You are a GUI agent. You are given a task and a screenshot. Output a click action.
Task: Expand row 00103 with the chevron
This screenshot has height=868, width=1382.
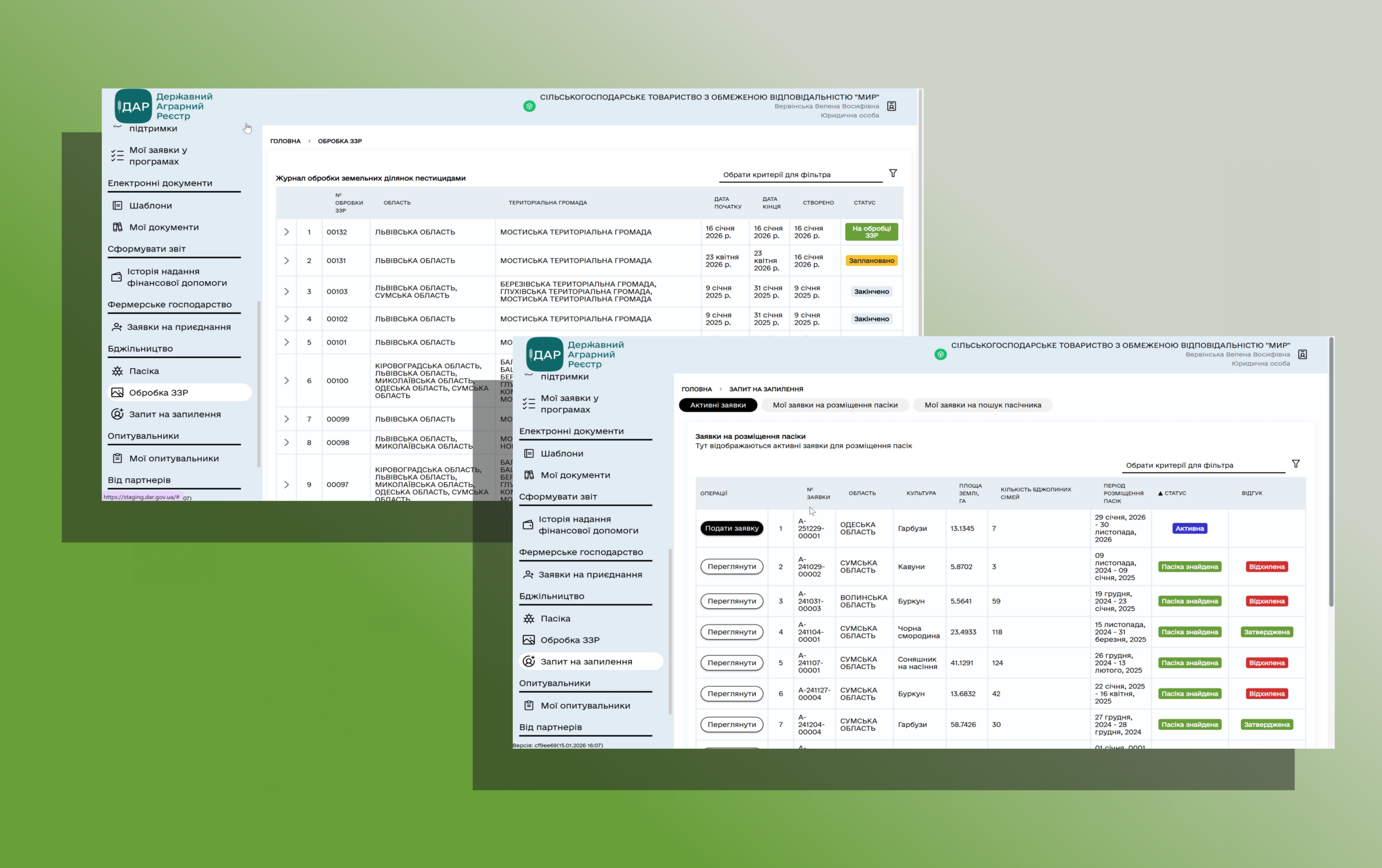point(286,291)
